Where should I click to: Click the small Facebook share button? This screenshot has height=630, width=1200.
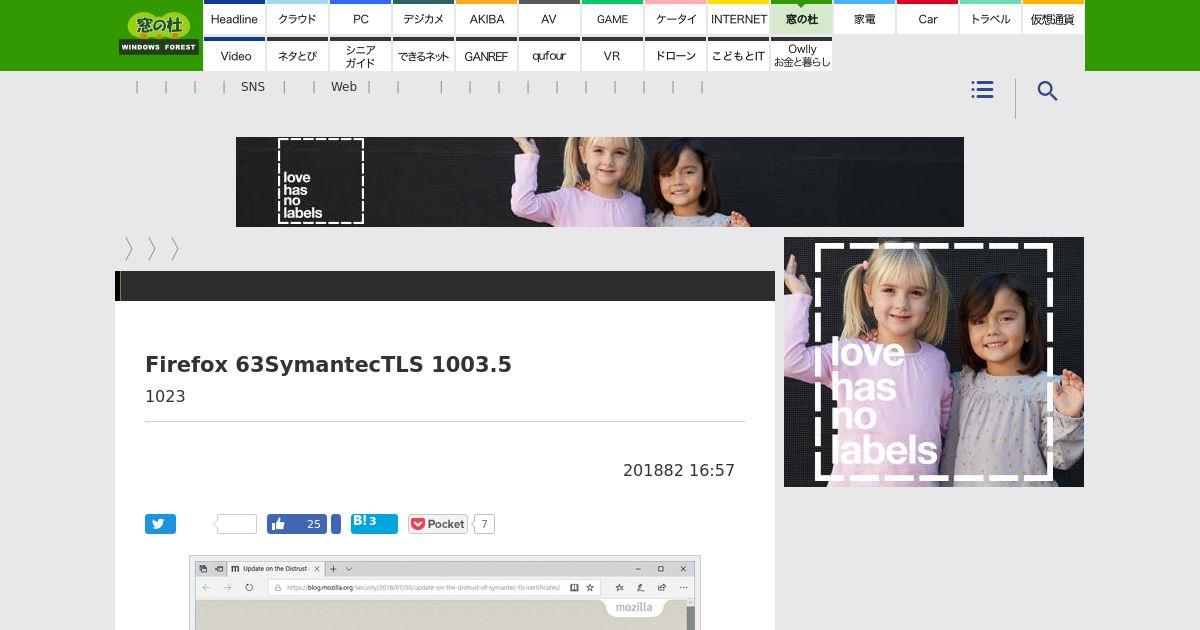pos(336,524)
